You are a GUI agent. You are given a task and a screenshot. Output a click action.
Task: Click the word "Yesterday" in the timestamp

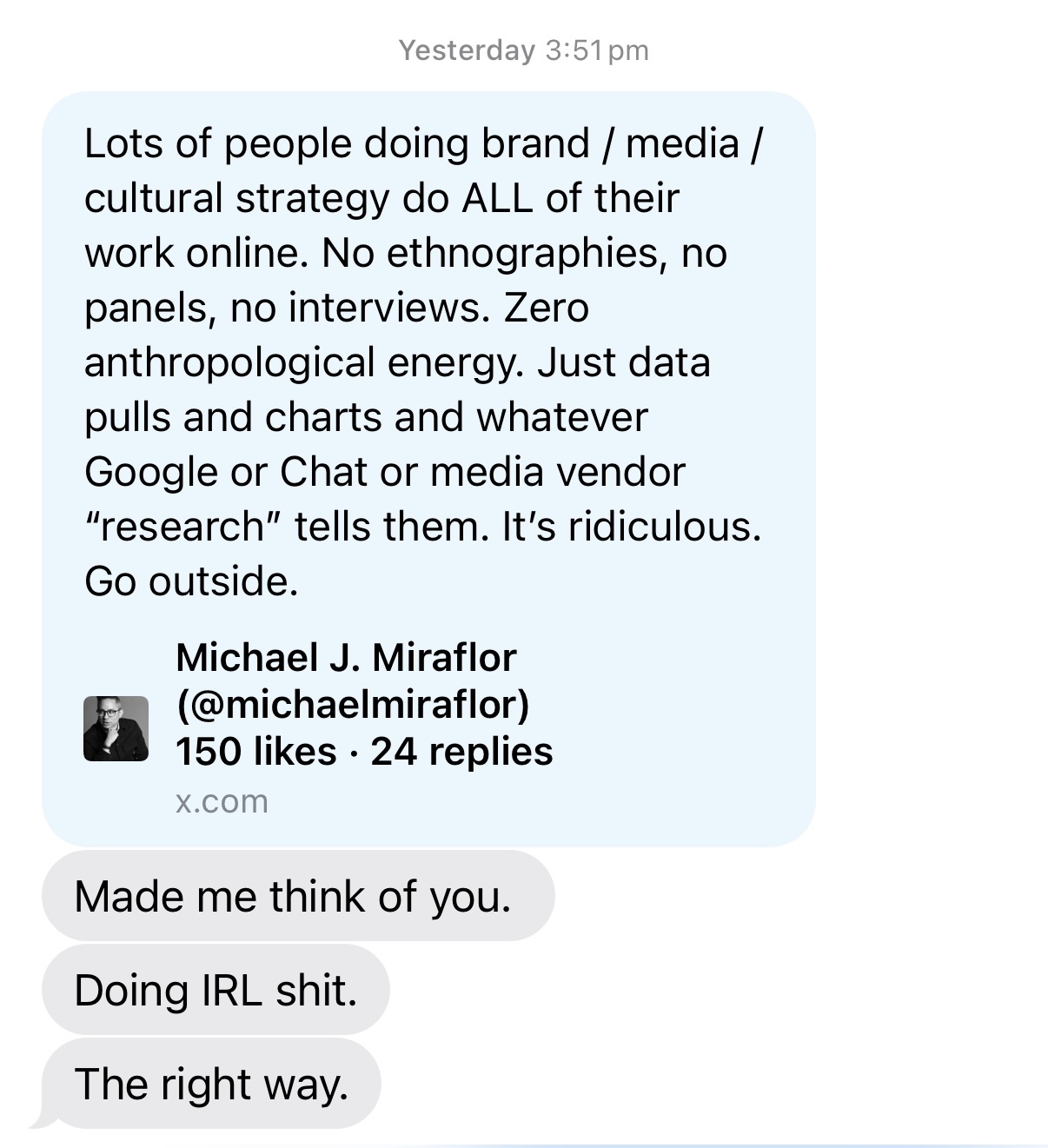pos(467,50)
